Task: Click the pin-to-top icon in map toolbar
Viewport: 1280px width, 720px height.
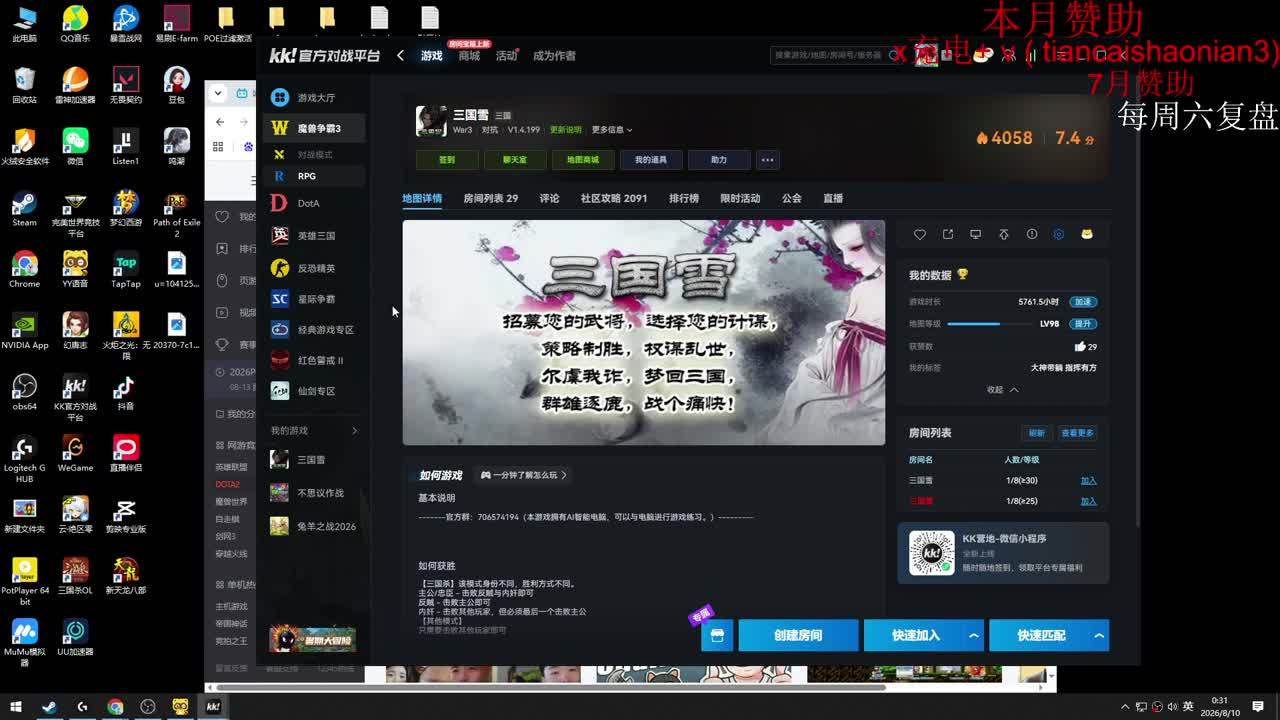Action: [1004, 235]
